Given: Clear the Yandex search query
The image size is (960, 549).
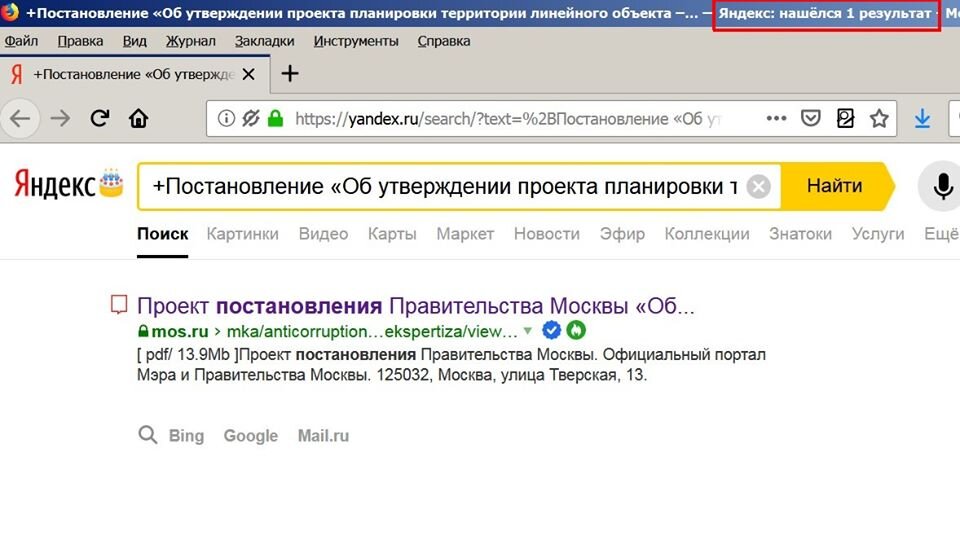Looking at the screenshot, I should point(758,186).
